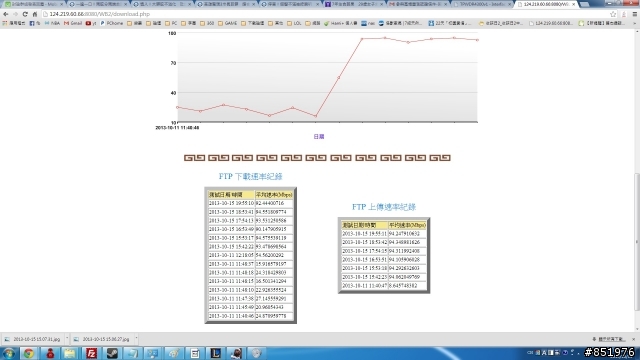The width and height of the screenshot is (640, 360).
Task: Select download row 2013-10-11 12:18:05
Action: 251,255
